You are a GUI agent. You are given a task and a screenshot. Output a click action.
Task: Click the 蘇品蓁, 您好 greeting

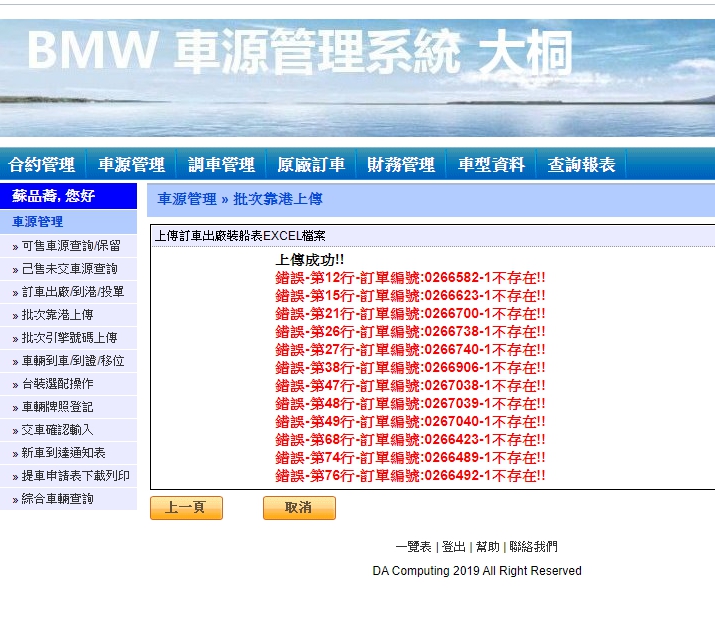pos(53,196)
